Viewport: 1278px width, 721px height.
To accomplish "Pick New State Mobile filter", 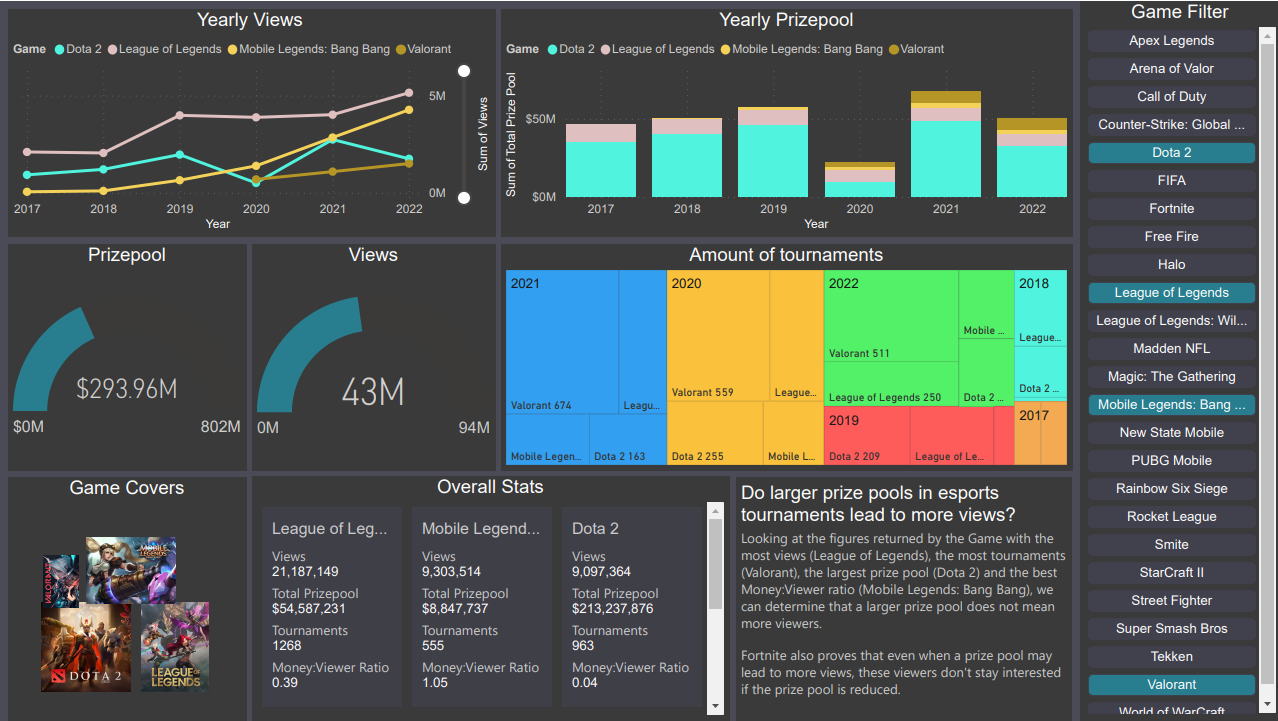I will click(x=1171, y=433).
